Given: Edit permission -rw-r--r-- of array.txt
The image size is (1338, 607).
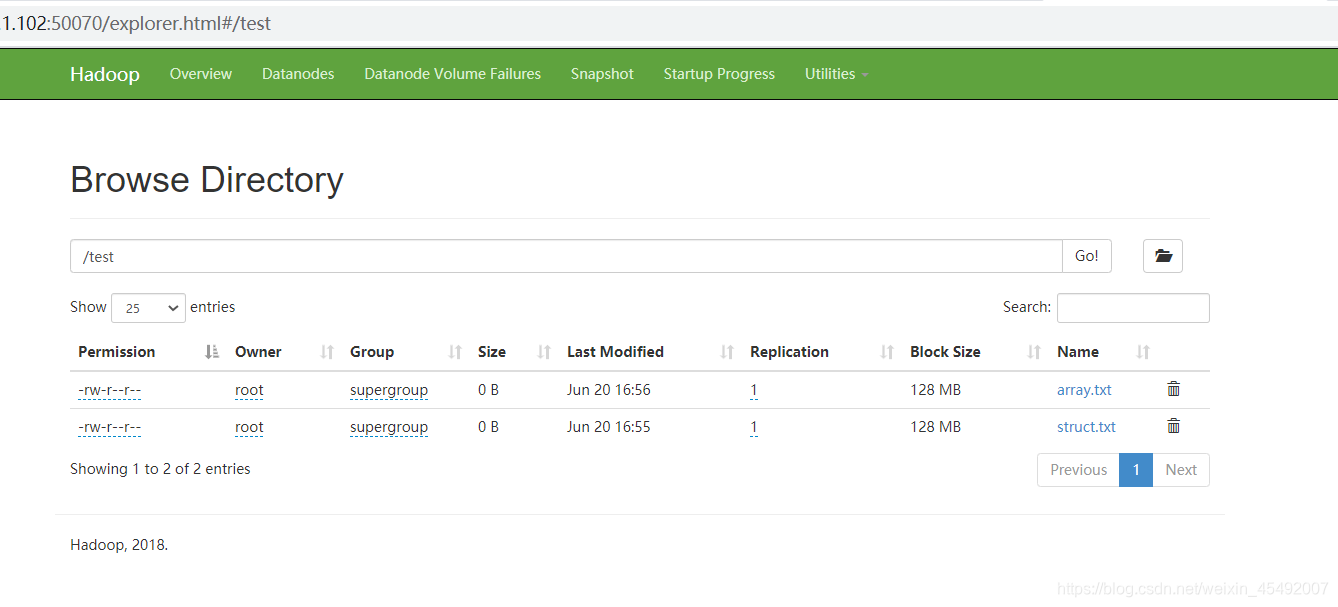Looking at the screenshot, I should 109,390.
